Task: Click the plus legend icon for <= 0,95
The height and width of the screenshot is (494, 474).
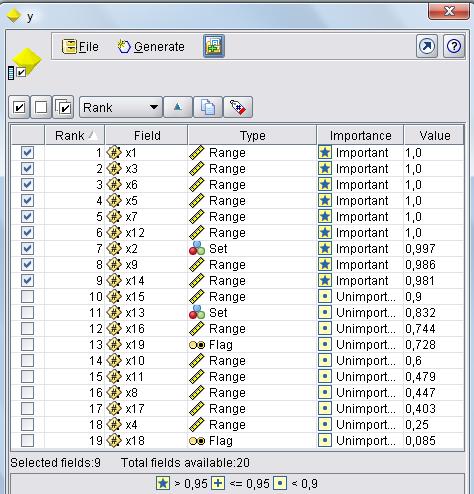Action: (x=218, y=483)
